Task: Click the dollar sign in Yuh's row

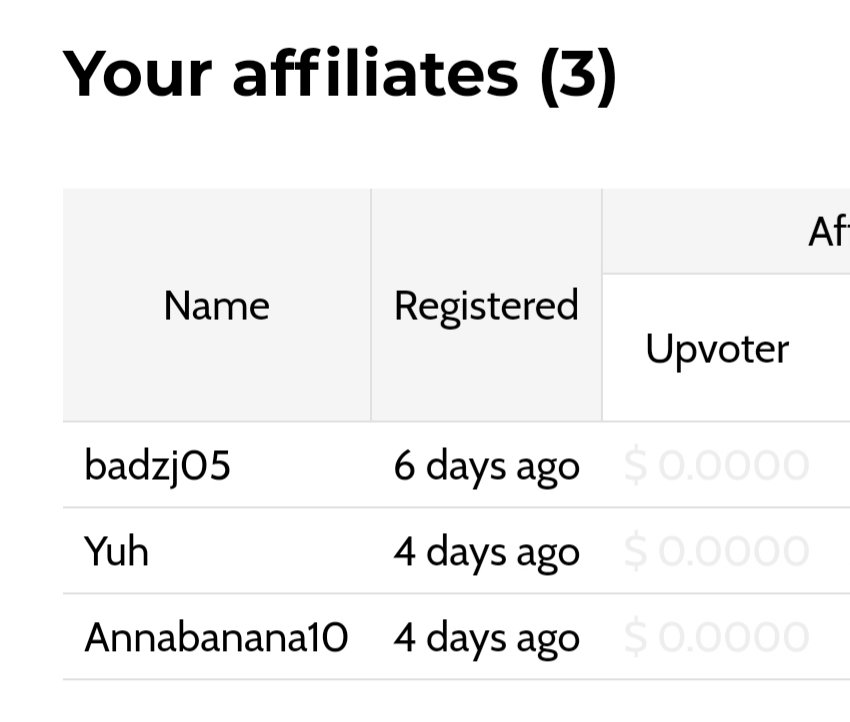Action: pyautogui.click(x=635, y=551)
